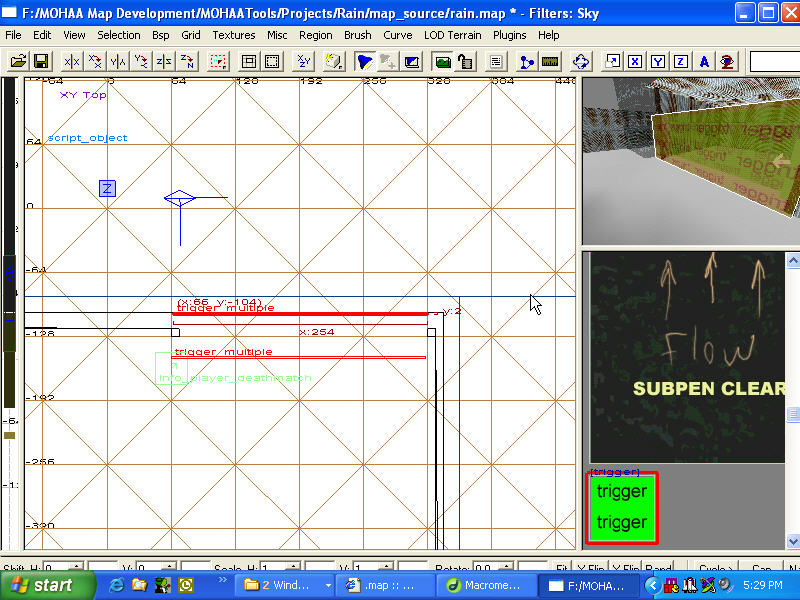Switch to Macromedia window in taskbar
Image resolution: width=800 pixels, height=600 pixels.
point(484,585)
